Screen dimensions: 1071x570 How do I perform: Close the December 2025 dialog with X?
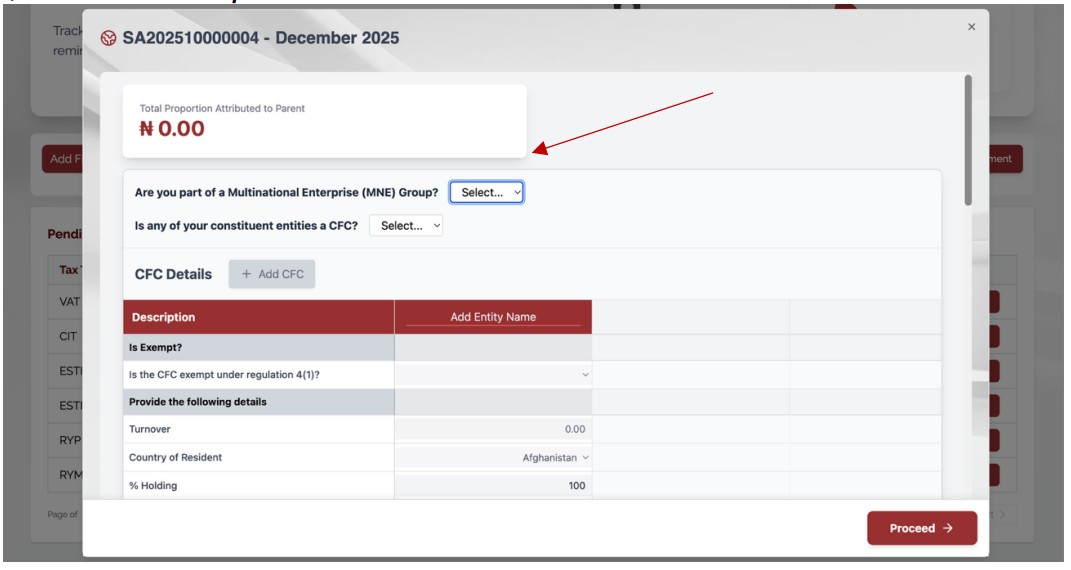(x=971, y=27)
